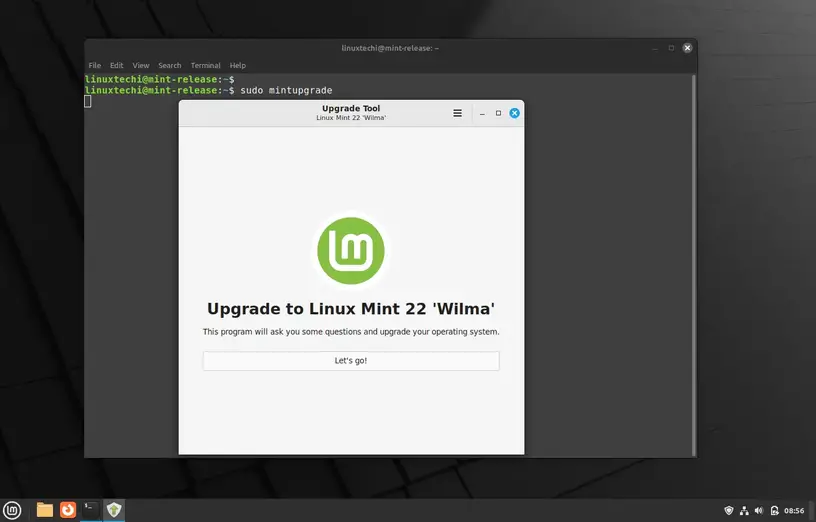The image size is (816, 522).
Task: Click the Upgrade to Linux Mint 22 'Wilma' heading
Action: [351, 309]
